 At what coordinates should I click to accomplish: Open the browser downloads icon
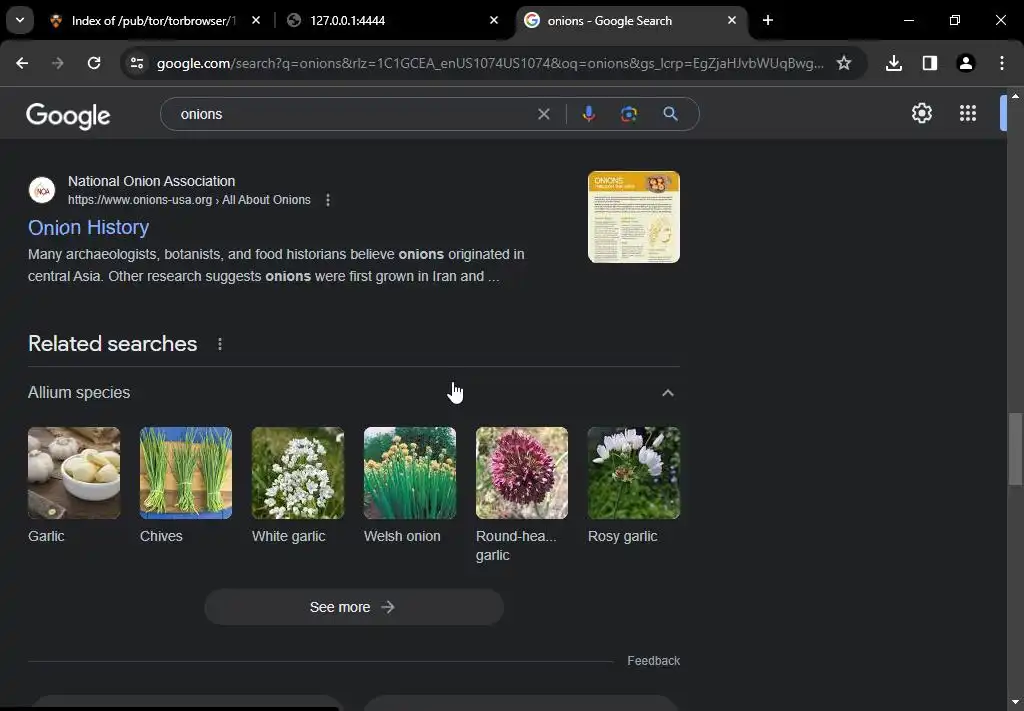(894, 63)
